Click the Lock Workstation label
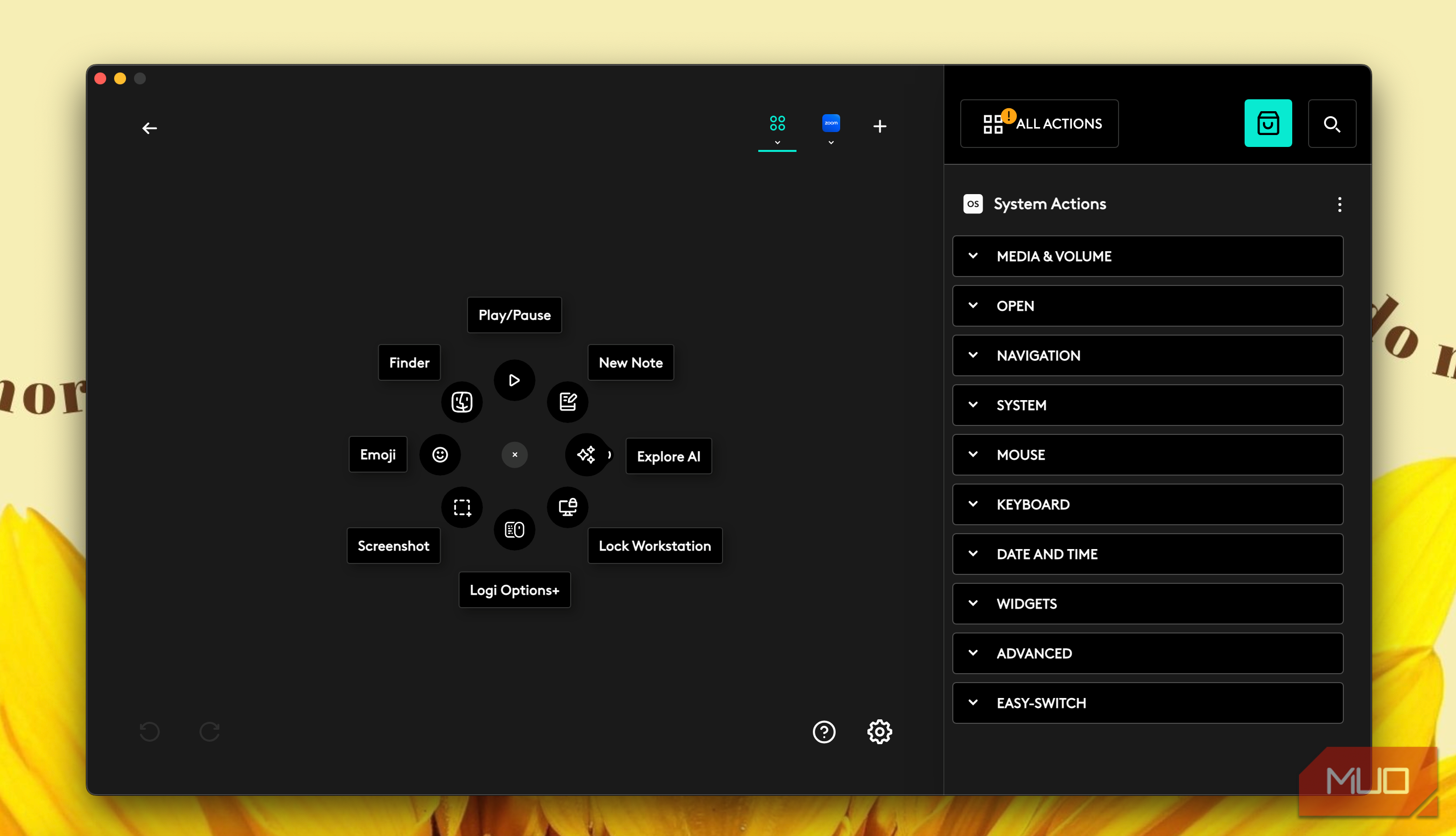 pyautogui.click(x=655, y=546)
